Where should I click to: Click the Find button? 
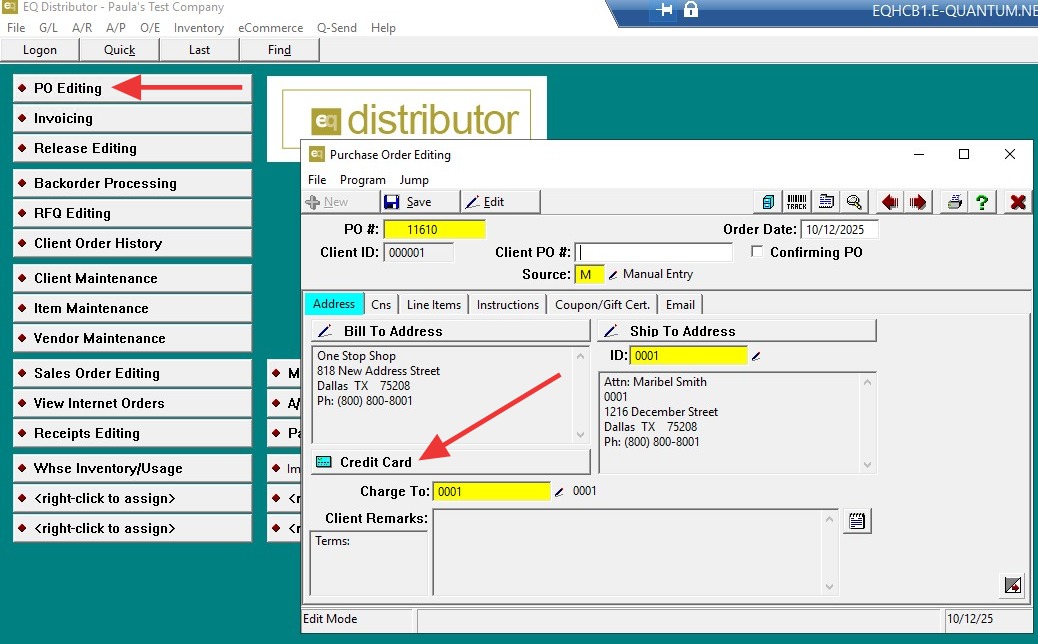click(x=279, y=50)
